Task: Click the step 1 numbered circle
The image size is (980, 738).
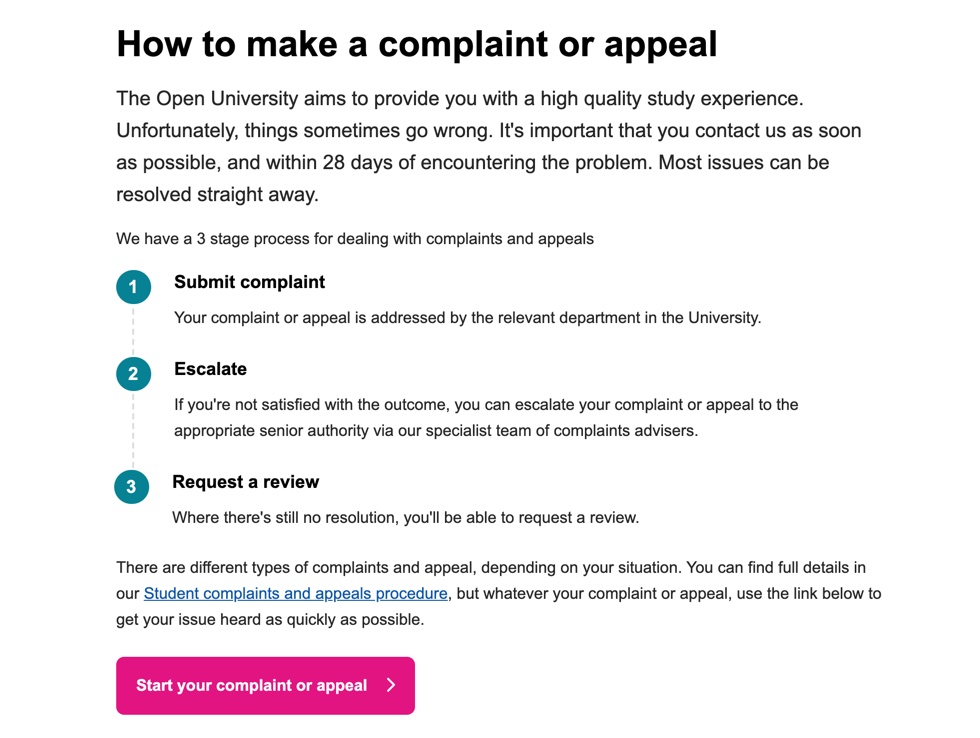Action: coord(133,287)
